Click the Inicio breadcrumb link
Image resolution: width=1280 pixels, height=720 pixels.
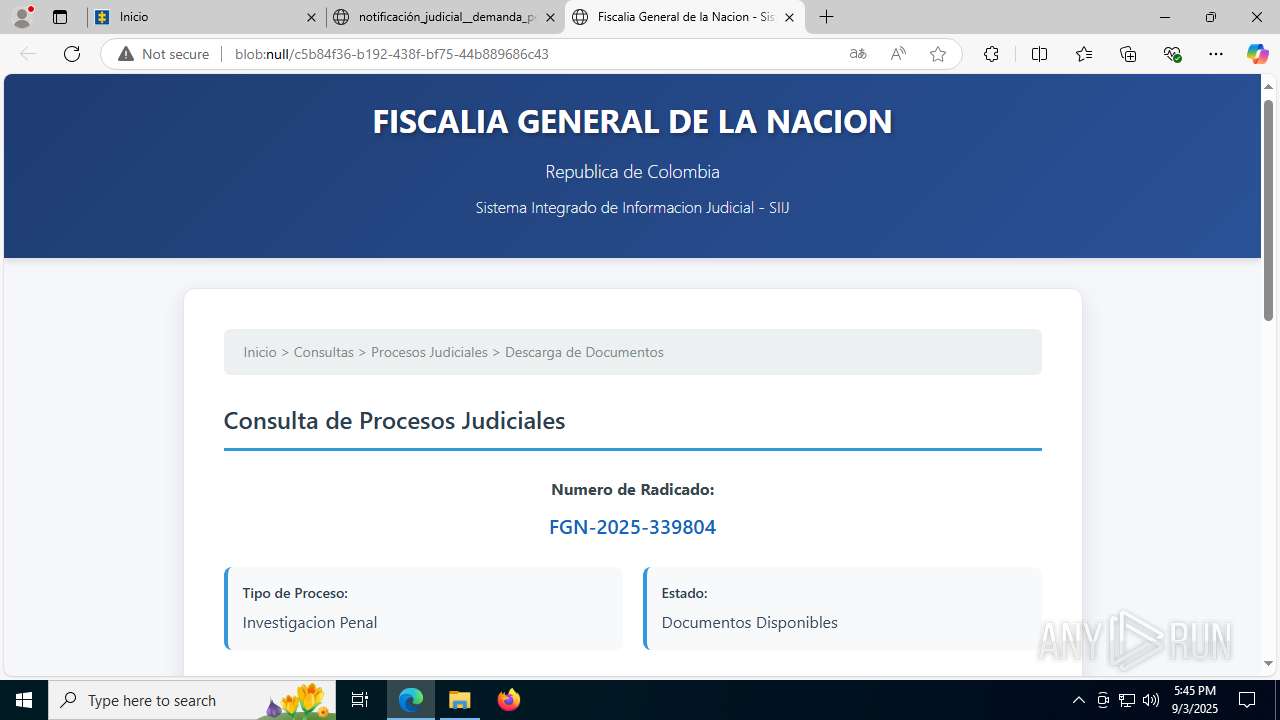point(260,352)
